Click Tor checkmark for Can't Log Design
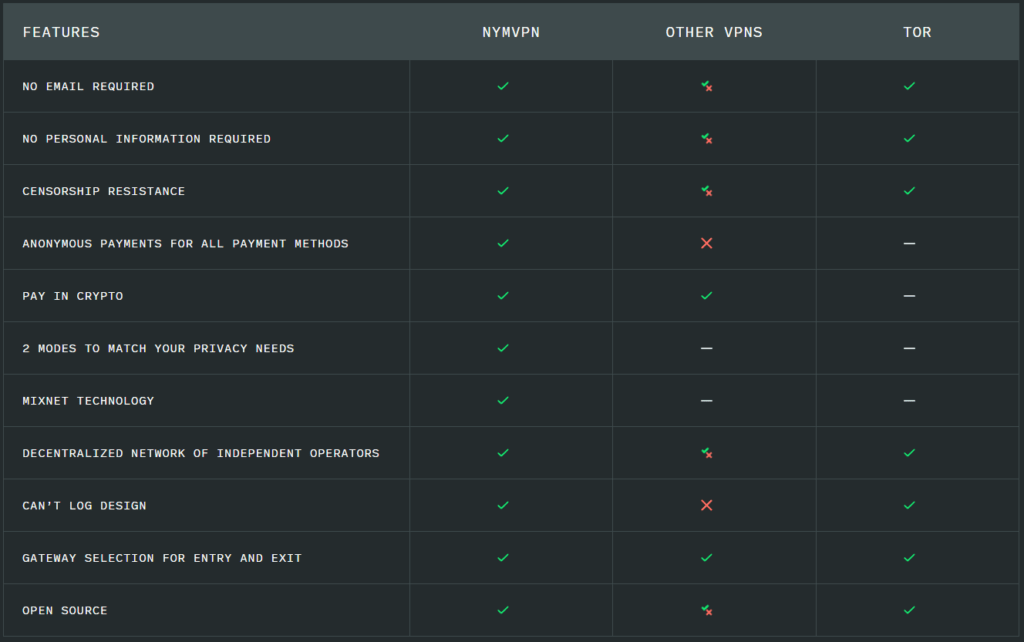This screenshot has height=642, width=1024. (x=909, y=505)
